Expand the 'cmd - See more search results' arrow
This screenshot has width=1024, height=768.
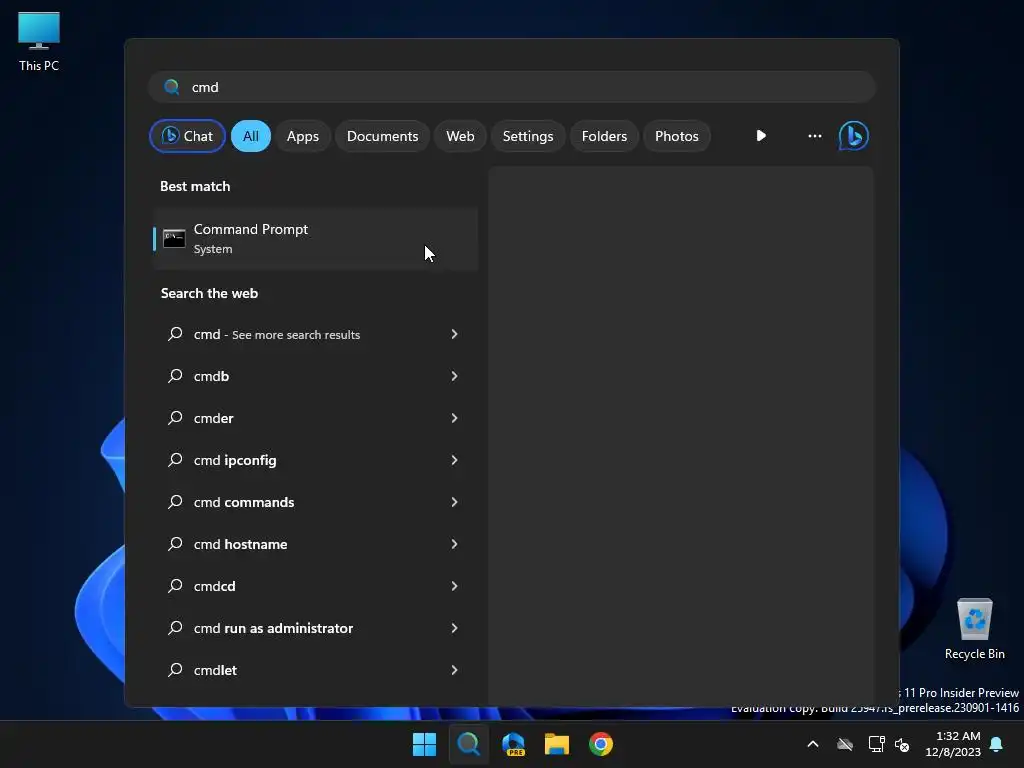click(455, 334)
